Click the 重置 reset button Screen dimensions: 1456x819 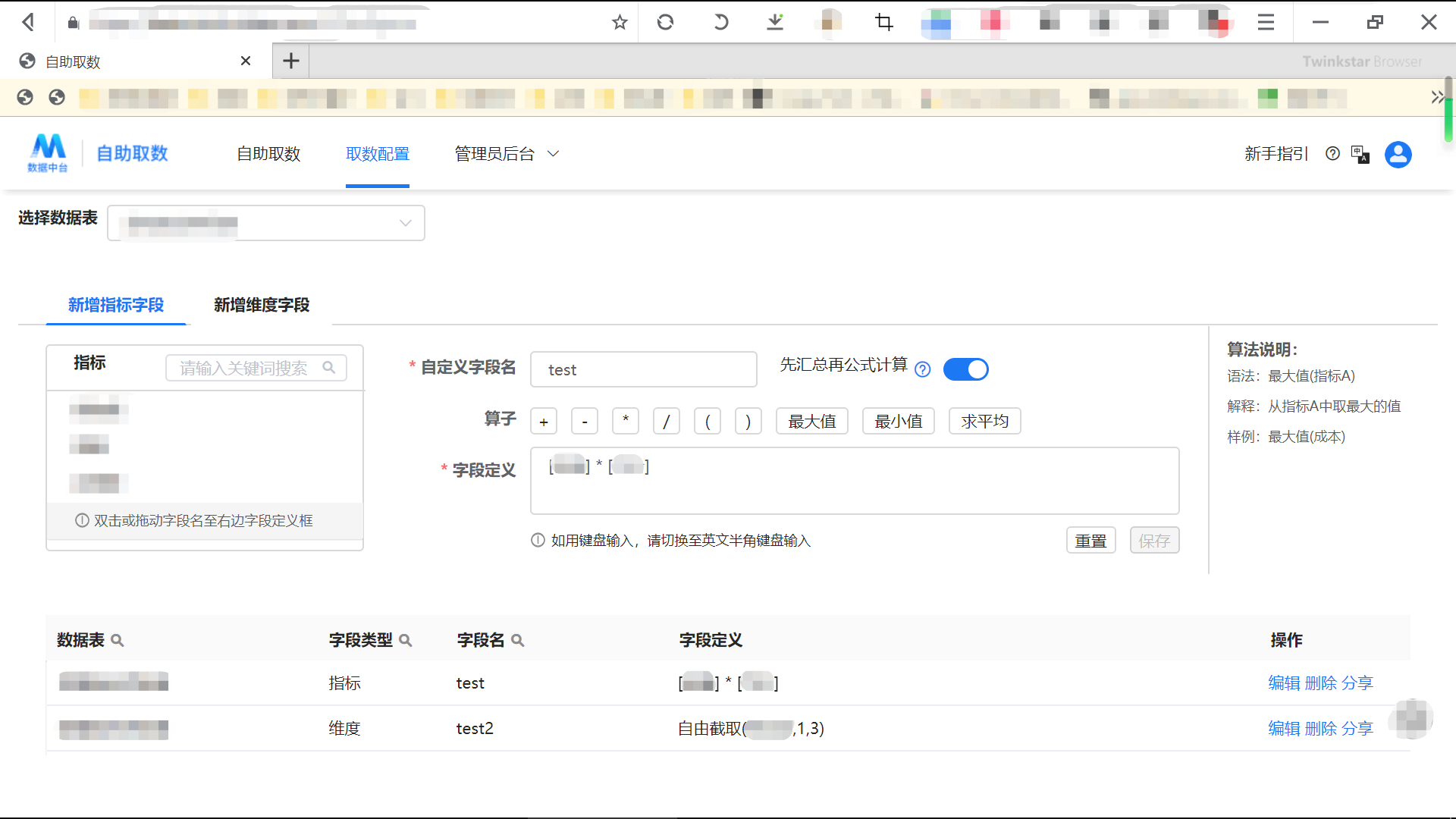coord(1091,540)
